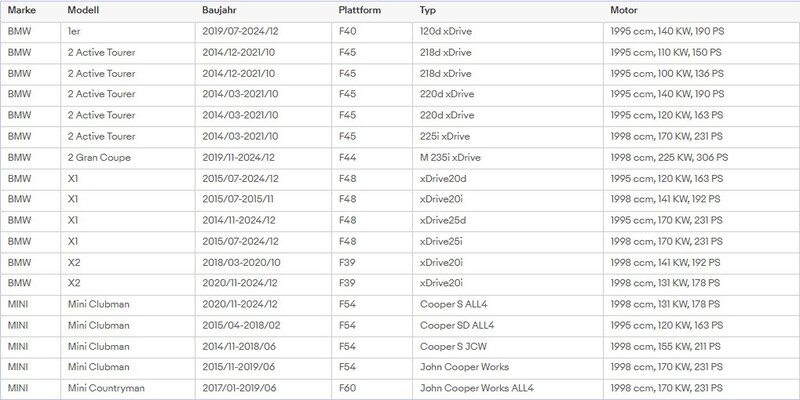Select build year '2017/01-2019/06'
Screen dimensions: 800x400
[239, 388]
